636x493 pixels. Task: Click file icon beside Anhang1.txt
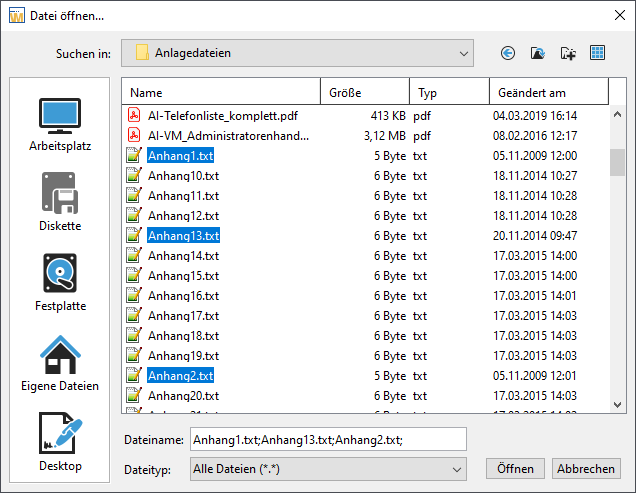pyautogui.click(x=134, y=155)
